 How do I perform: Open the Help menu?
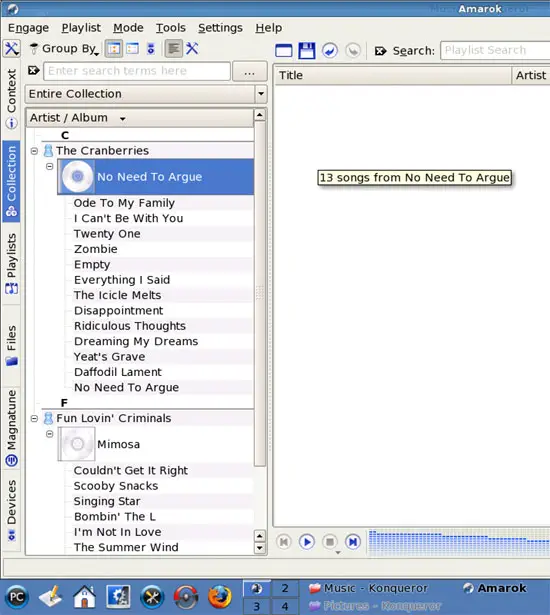point(268,28)
